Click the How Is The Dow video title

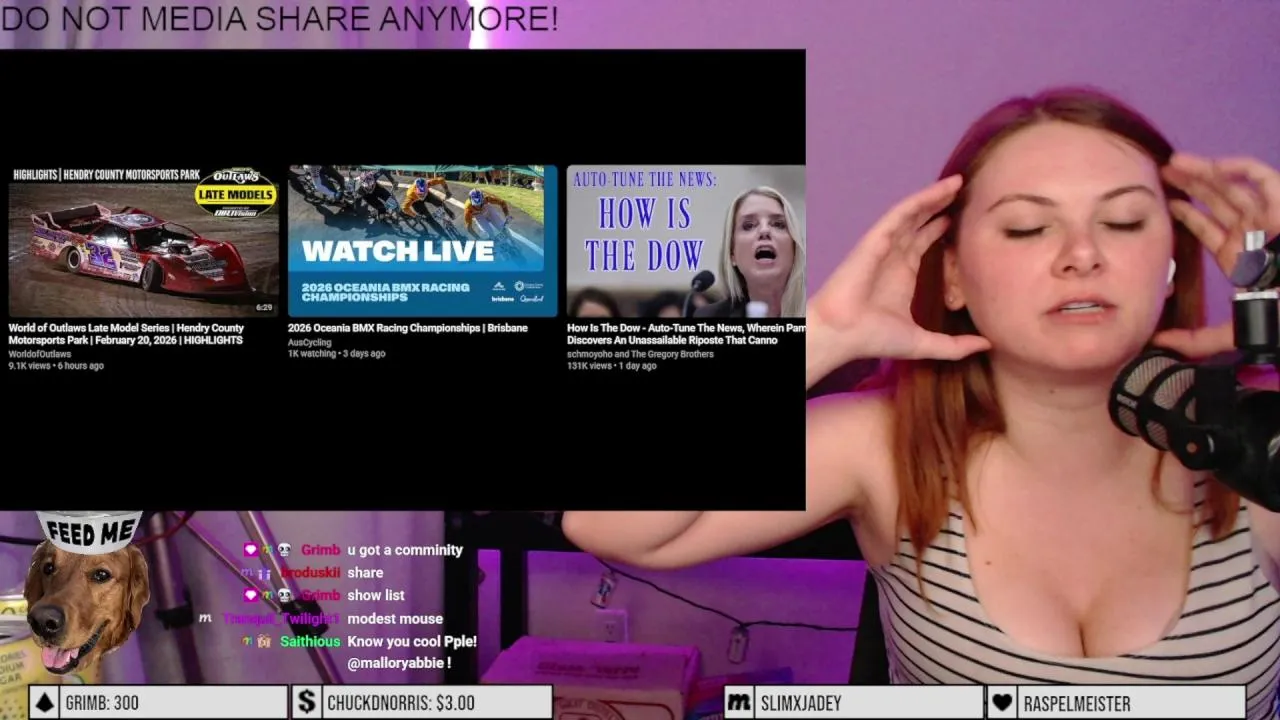[x=686, y=334]
